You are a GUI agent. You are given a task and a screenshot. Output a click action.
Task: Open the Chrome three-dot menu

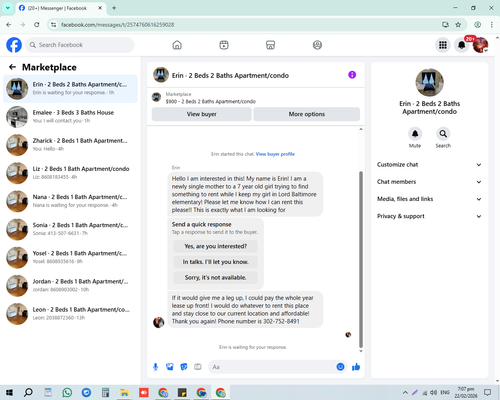(x=491, y=24)
